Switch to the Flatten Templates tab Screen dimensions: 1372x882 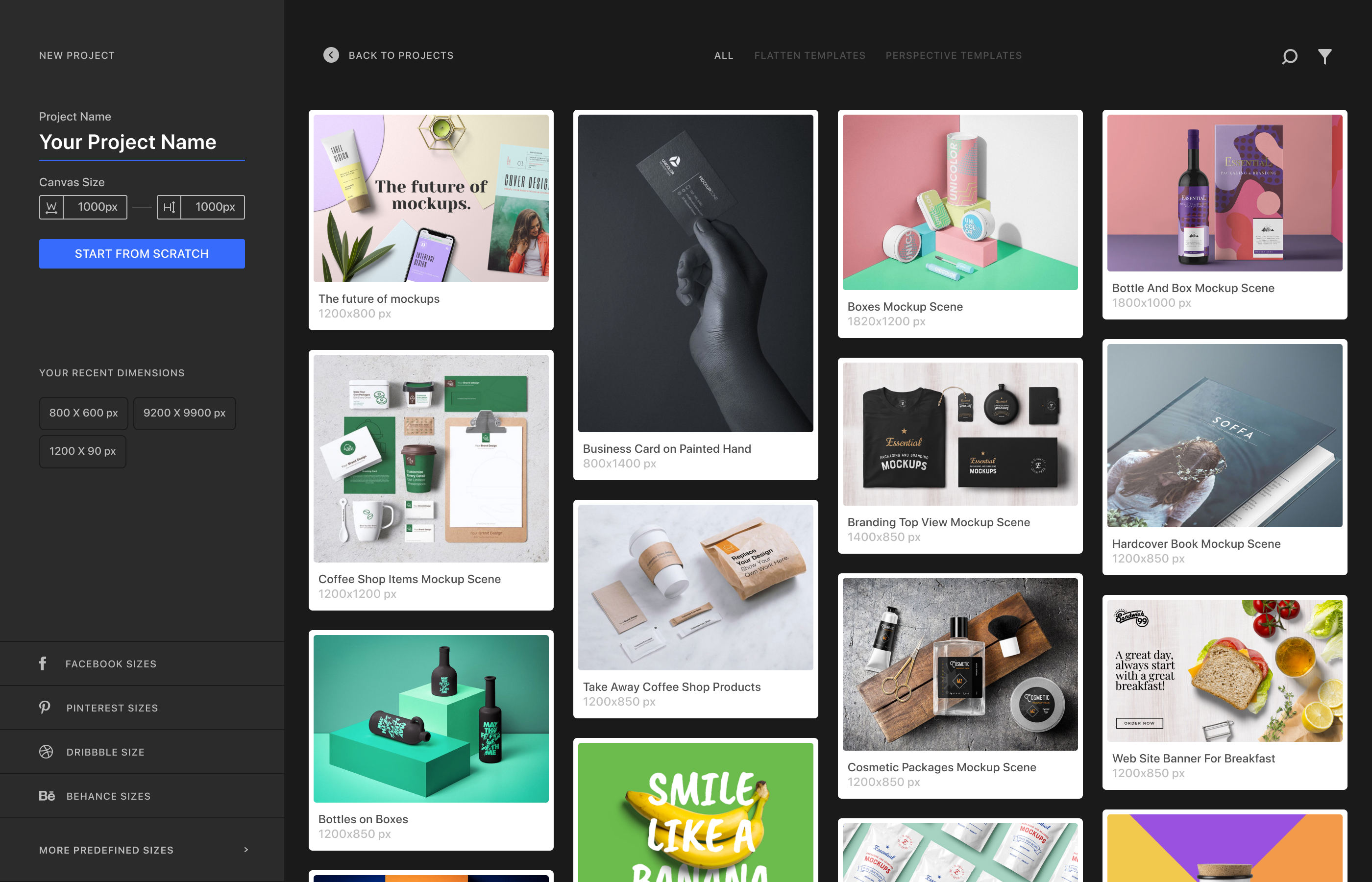(x=809, y=55)
